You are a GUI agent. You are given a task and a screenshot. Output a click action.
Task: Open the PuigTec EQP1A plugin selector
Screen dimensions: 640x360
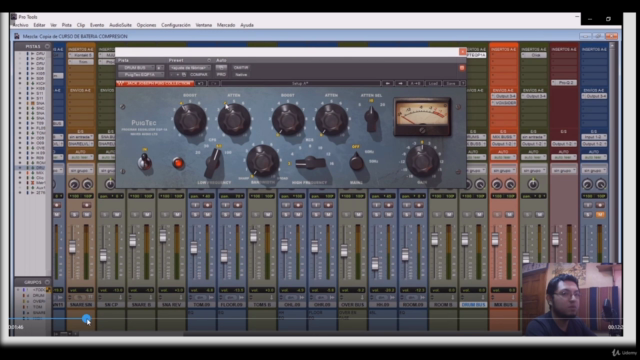141,75
